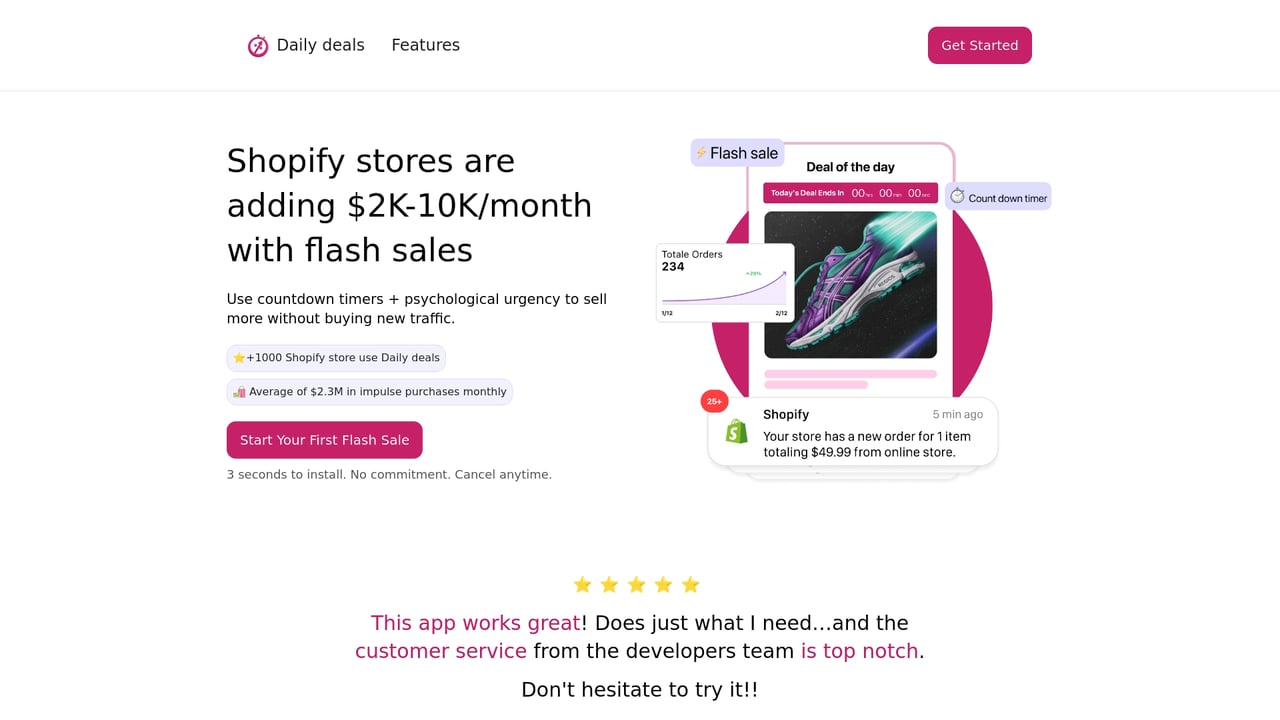The image size is (1280, 720).
Task: Click the star icon in the +1000 Shopify badge
Action: tap(238, 357)
